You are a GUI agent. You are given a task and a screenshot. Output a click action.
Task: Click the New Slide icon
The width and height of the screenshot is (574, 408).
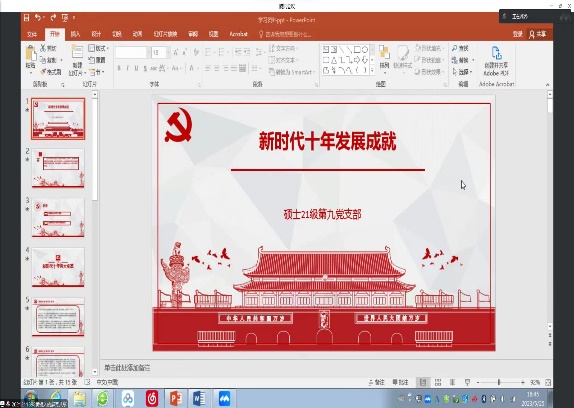coord(77,52)
